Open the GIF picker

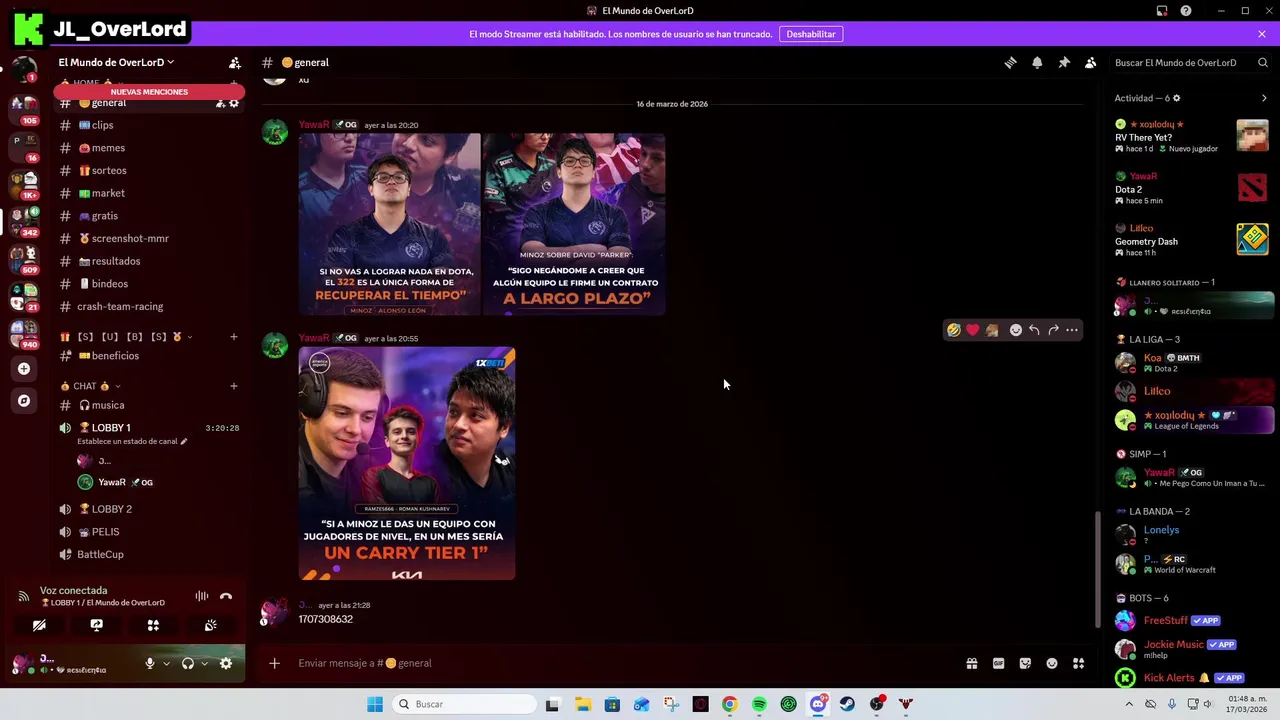pos(998,663)
